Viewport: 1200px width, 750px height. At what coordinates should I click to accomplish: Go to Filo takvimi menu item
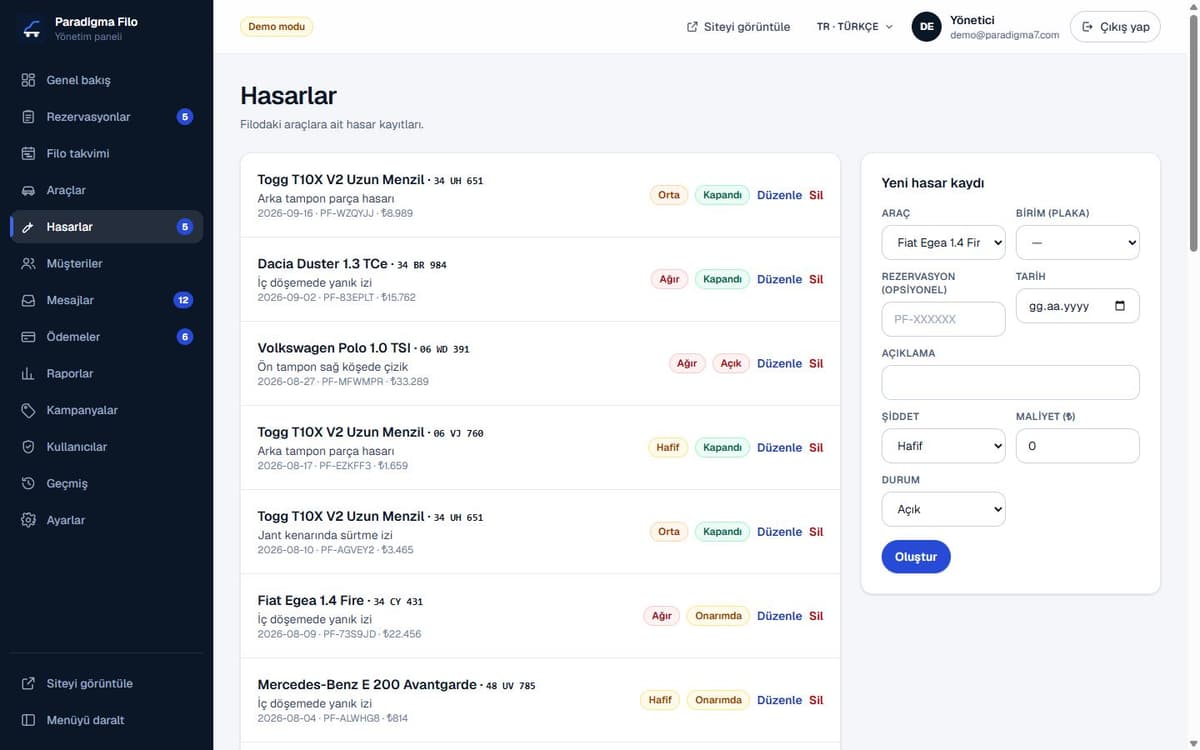106,154
